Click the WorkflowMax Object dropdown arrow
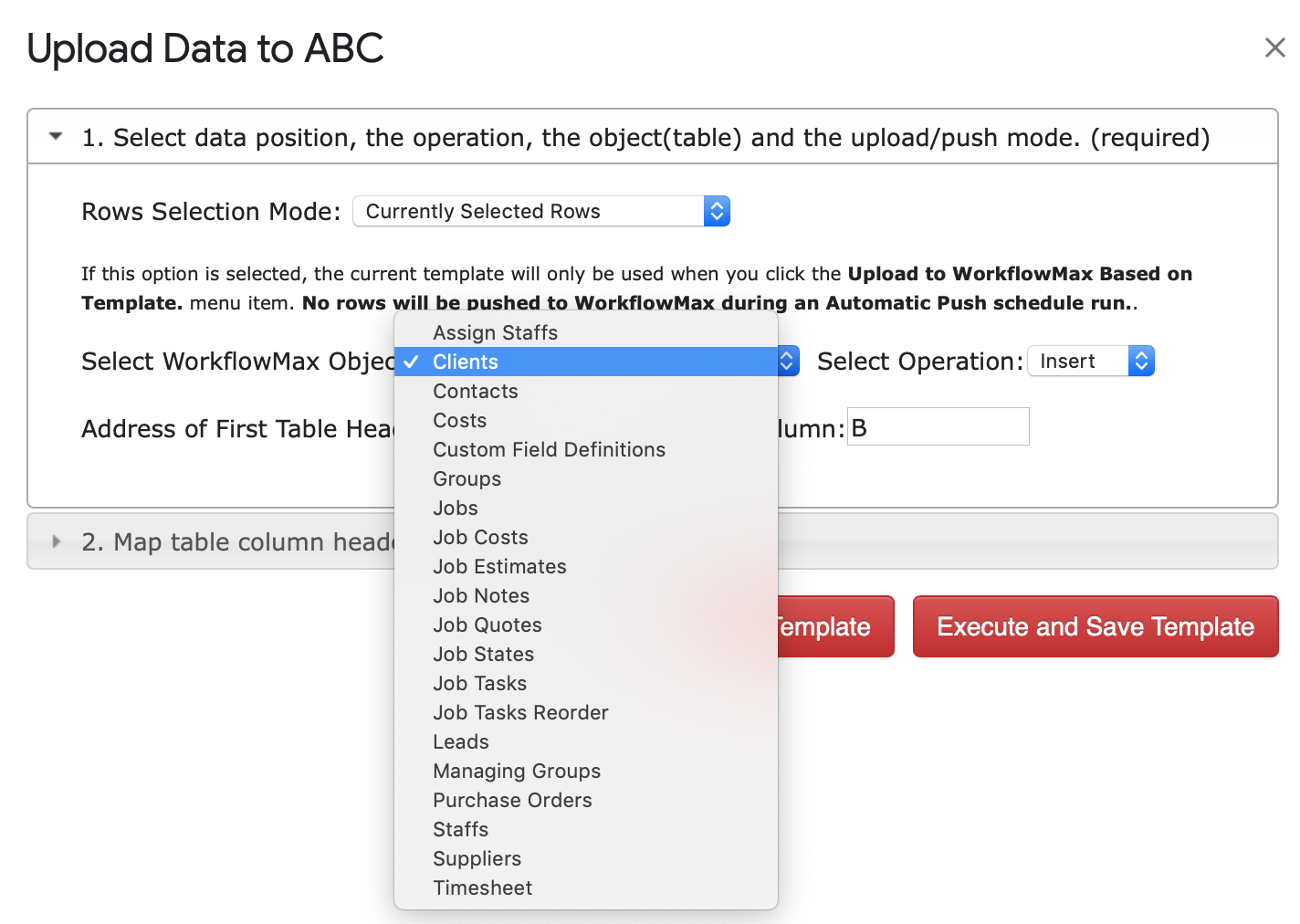Image resolution: width=1300 pixels, height=924 pixels. tap(788, 361)
